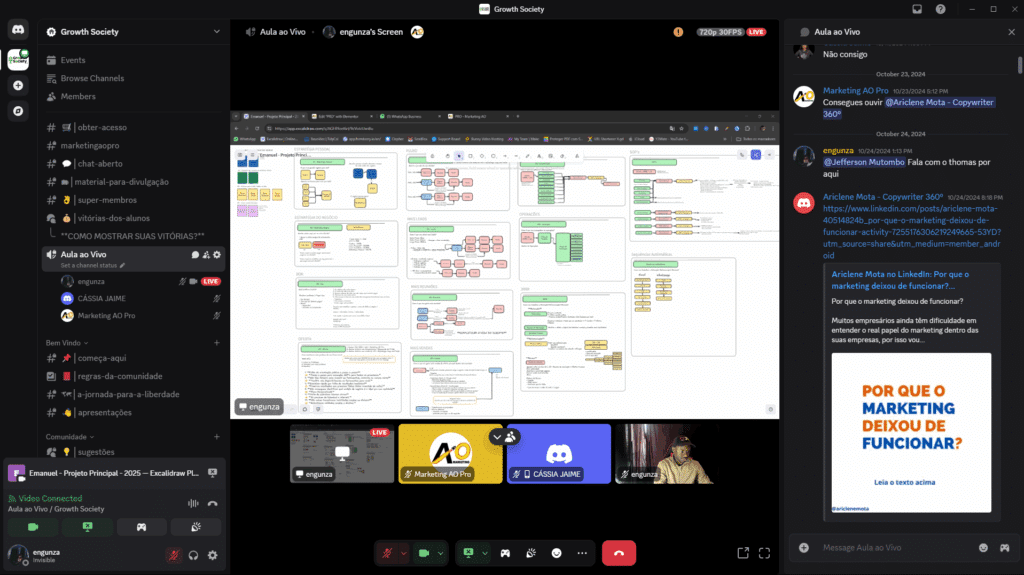Toggle screen share in bottom call bar
The width and height of the screenshot is (1024, 575).
pyautogui.click(x=468, y=553)
